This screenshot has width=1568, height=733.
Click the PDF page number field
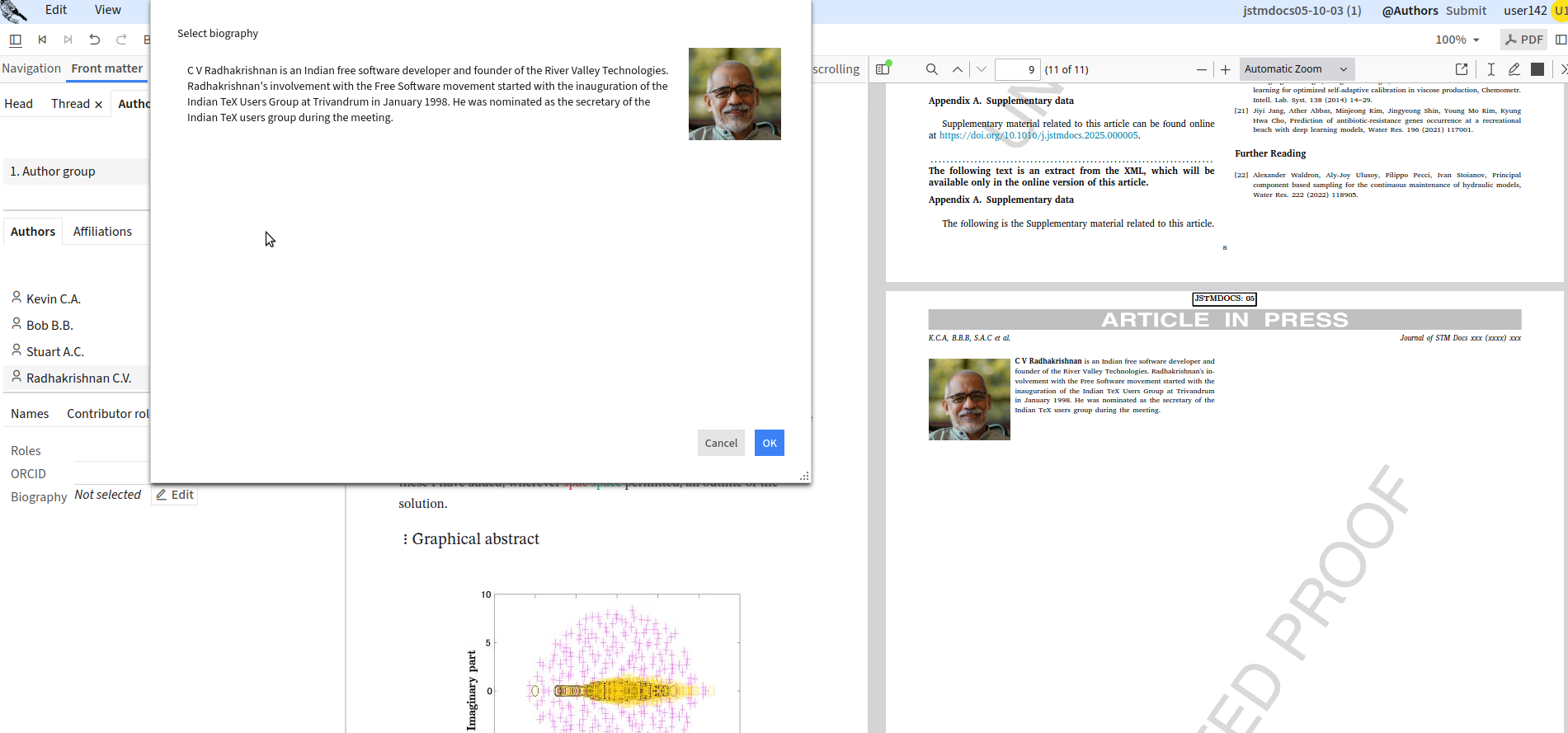1017,69
